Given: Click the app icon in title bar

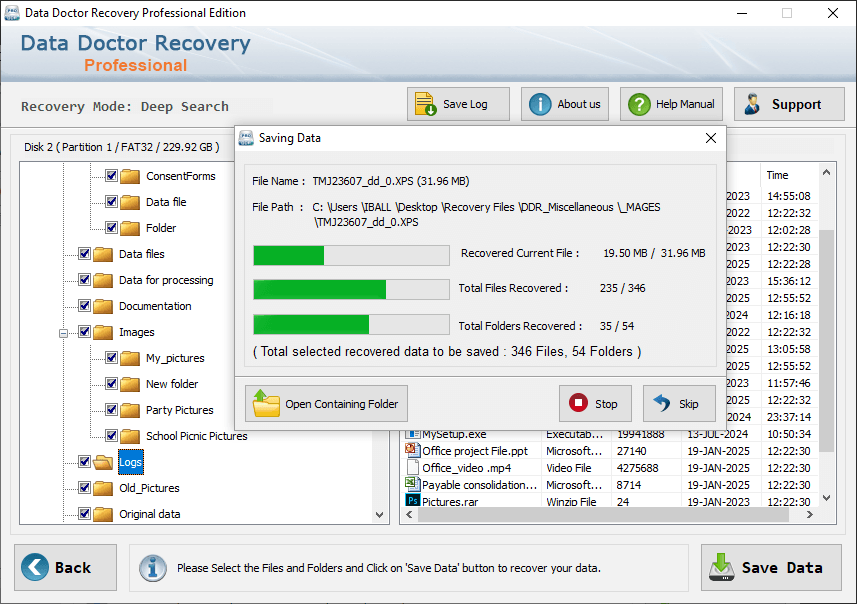Looking at the screenshot, I should 11,13.
